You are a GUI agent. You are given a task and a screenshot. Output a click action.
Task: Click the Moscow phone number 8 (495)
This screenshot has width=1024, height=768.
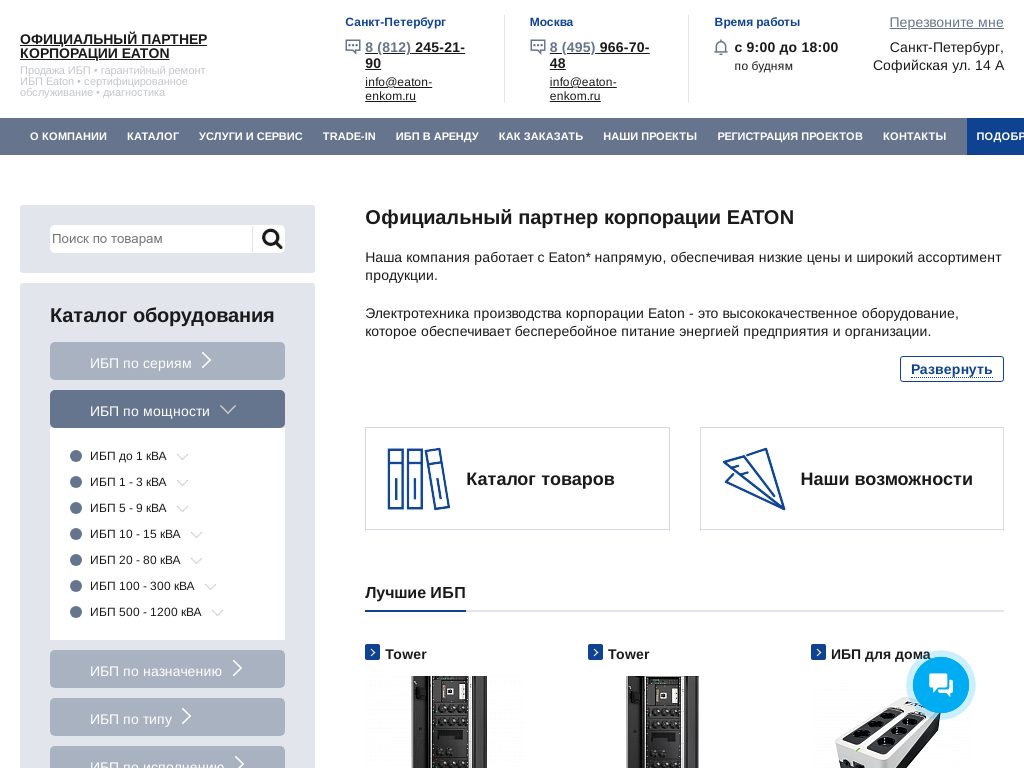pos(600,55)
